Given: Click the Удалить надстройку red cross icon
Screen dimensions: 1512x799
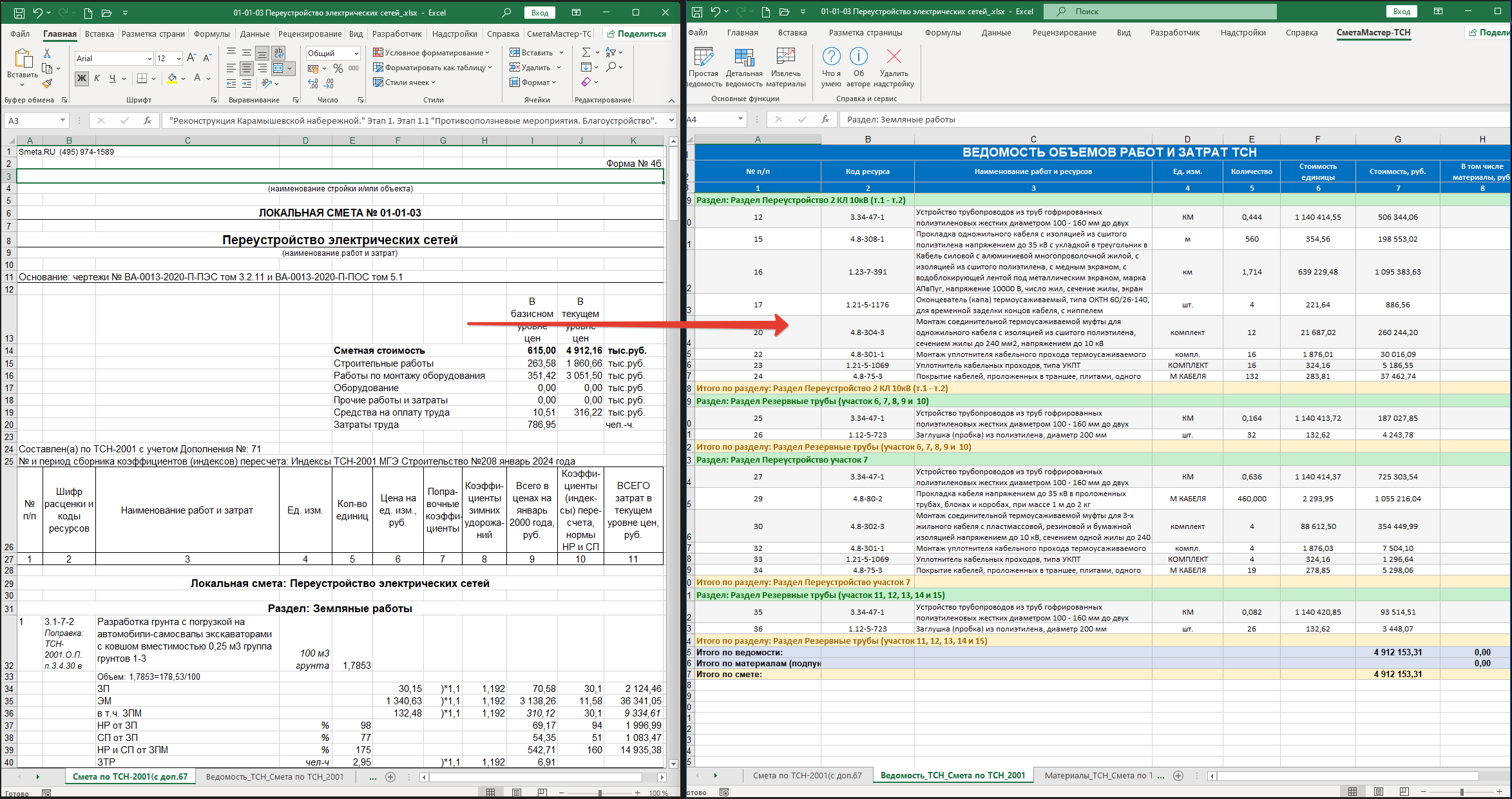Looking at the screenshot, I should pyautogui.click(x=894, y=67).
